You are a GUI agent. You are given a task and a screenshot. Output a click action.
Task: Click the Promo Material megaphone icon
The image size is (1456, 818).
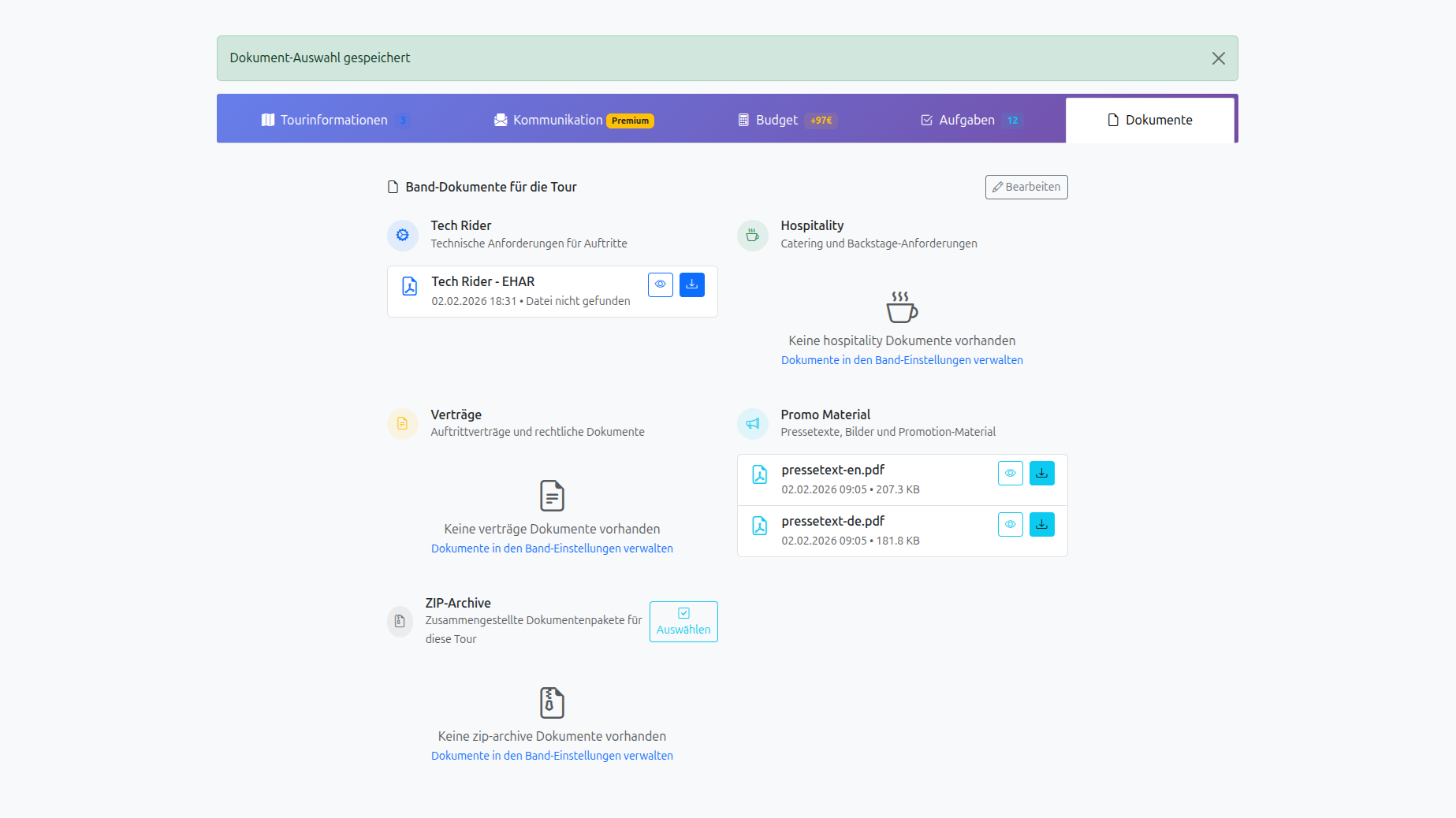coord(753,424)
